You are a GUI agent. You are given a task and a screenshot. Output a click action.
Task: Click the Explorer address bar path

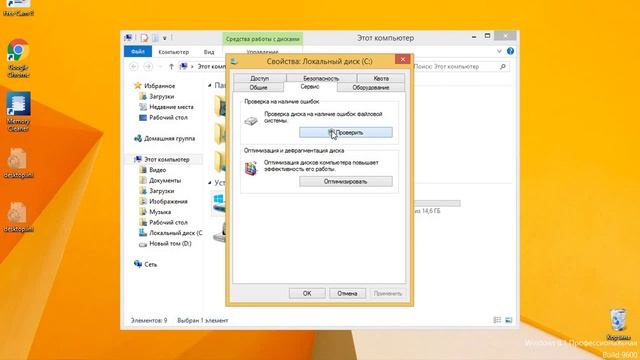203,67
